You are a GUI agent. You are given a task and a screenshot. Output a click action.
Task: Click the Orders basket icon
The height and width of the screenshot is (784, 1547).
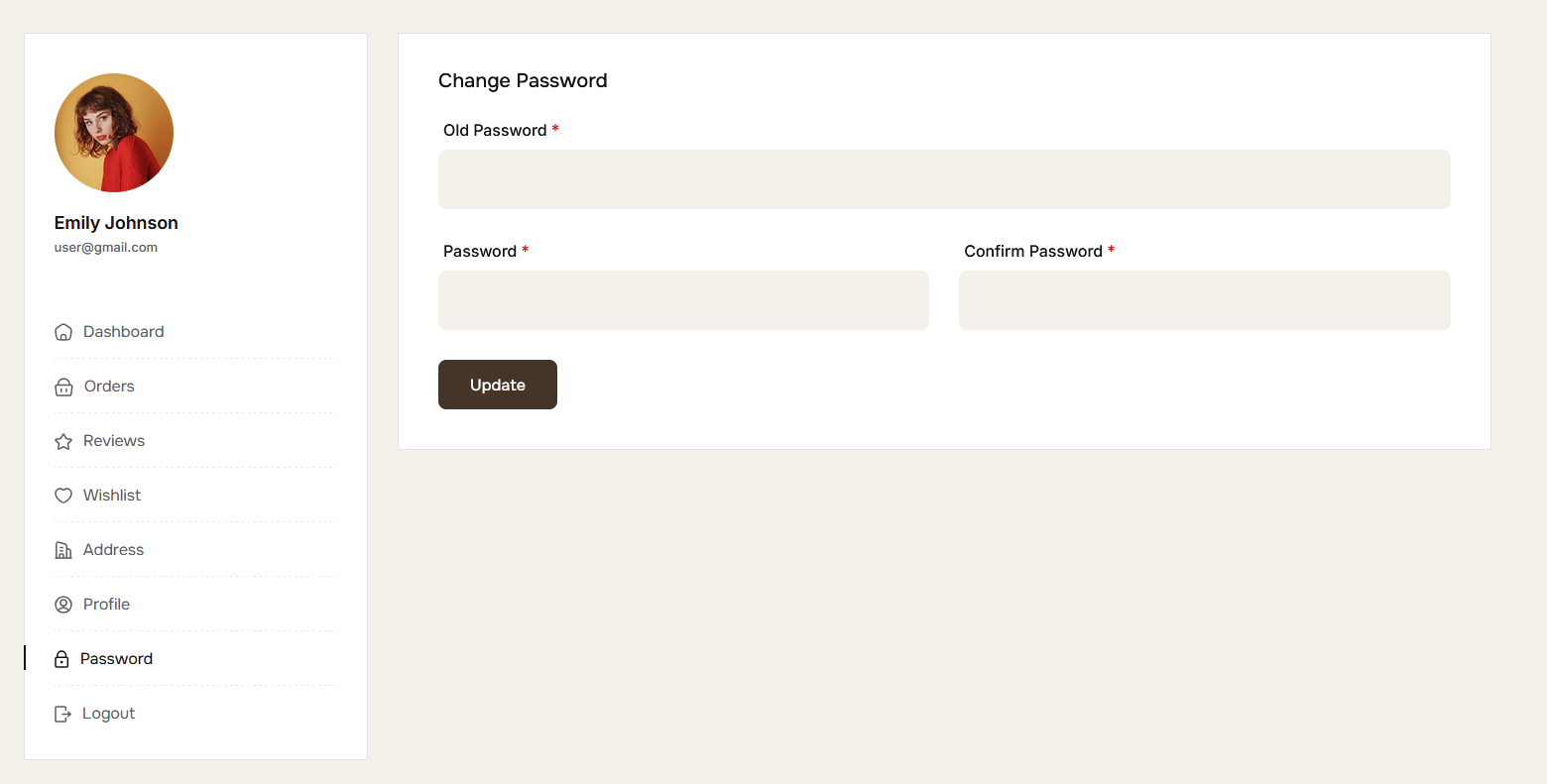[x=63, y=387]
